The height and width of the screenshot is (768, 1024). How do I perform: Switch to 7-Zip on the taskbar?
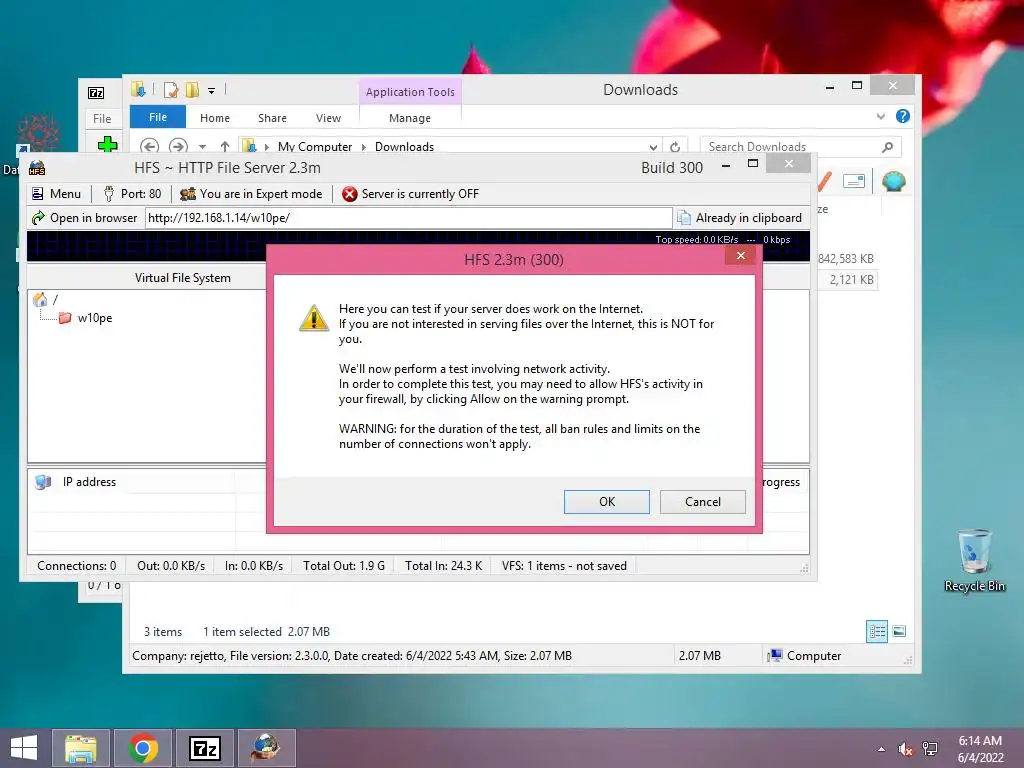[x=205, y=748]
